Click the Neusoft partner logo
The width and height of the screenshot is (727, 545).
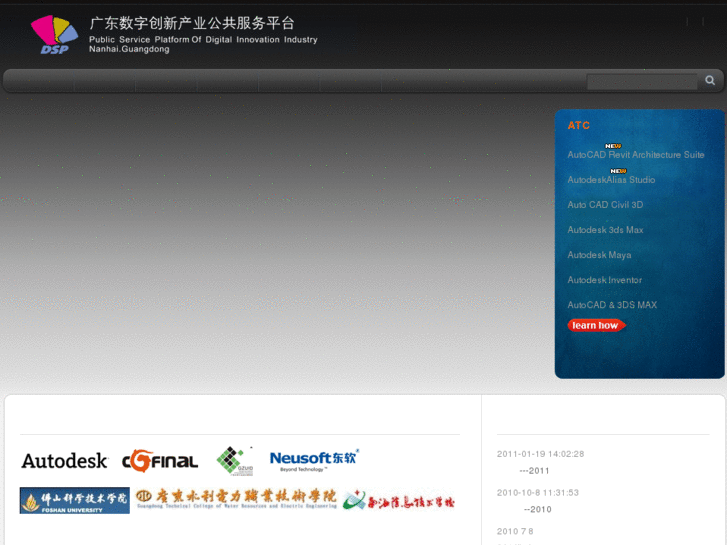click(314, 460)
